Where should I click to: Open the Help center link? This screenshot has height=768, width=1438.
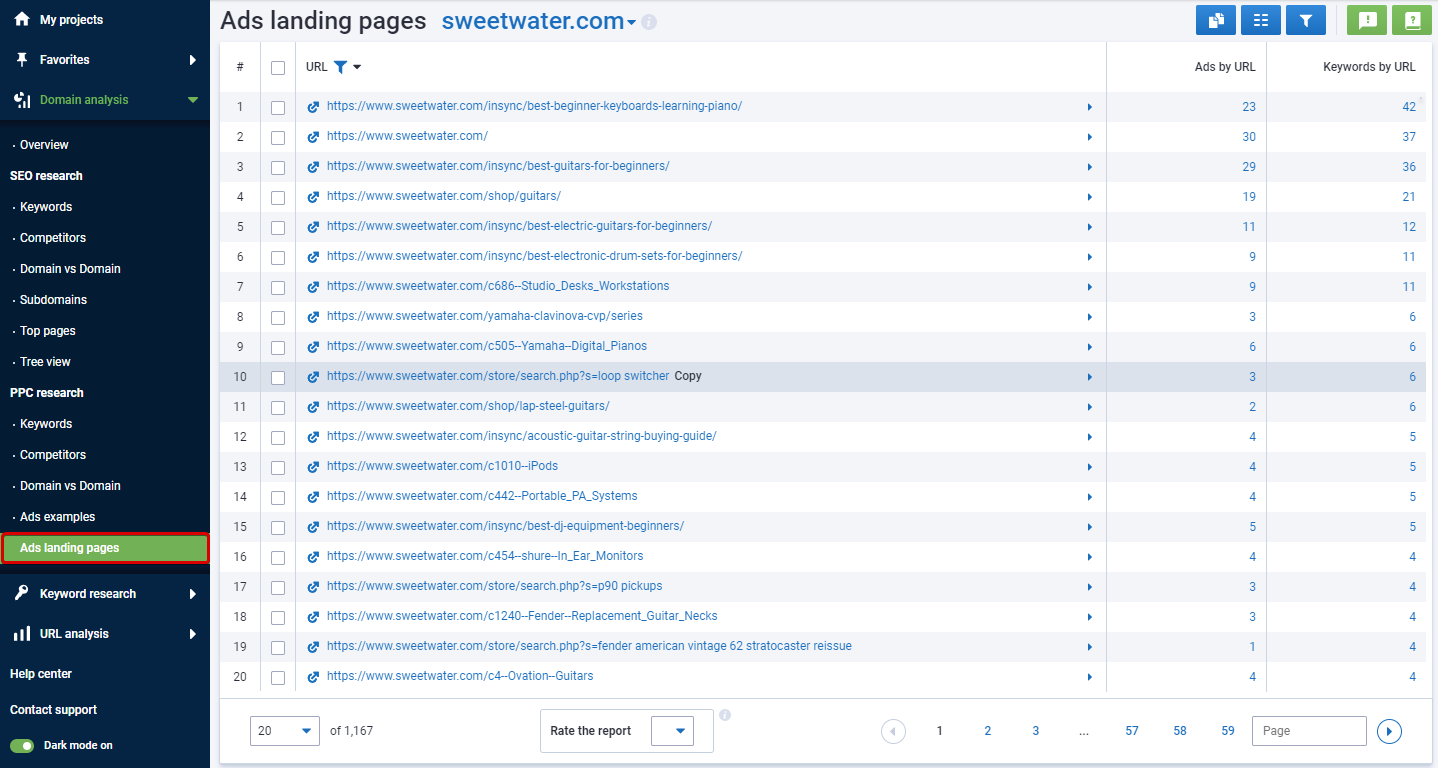[x=41, y=674]
